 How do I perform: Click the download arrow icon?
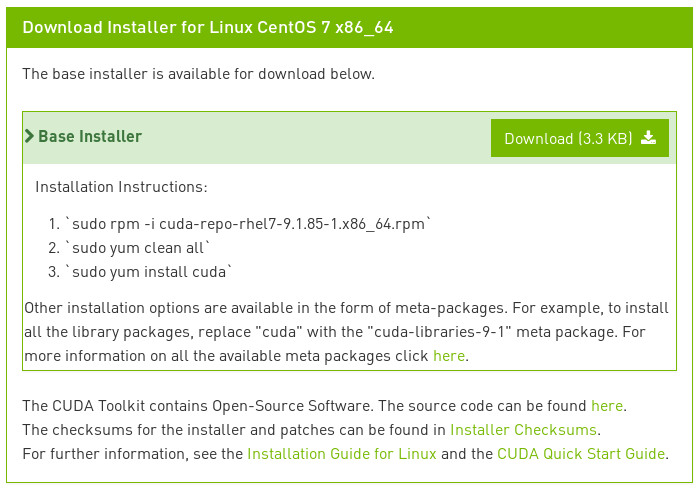click(x=648, y=138)
